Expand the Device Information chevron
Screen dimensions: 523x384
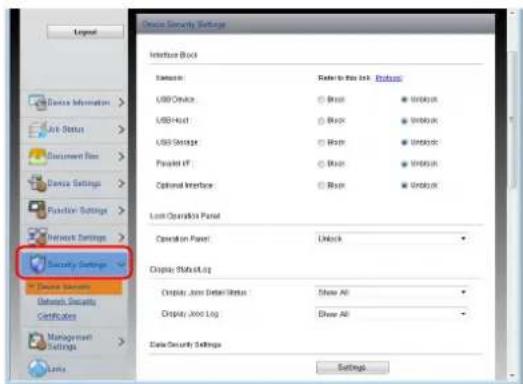click(121, 102)
